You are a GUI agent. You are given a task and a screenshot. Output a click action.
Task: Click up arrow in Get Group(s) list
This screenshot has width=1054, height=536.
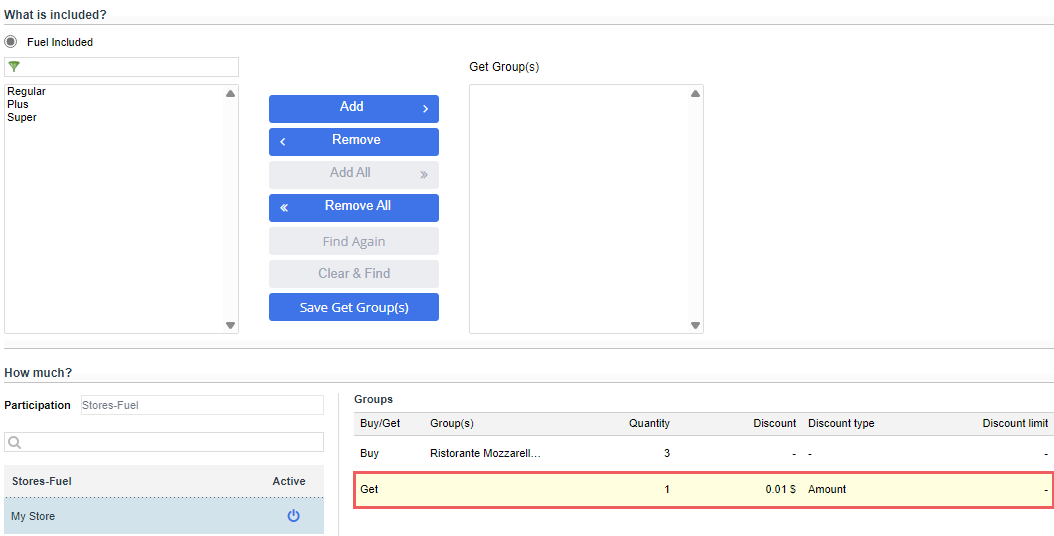[695, 93]
